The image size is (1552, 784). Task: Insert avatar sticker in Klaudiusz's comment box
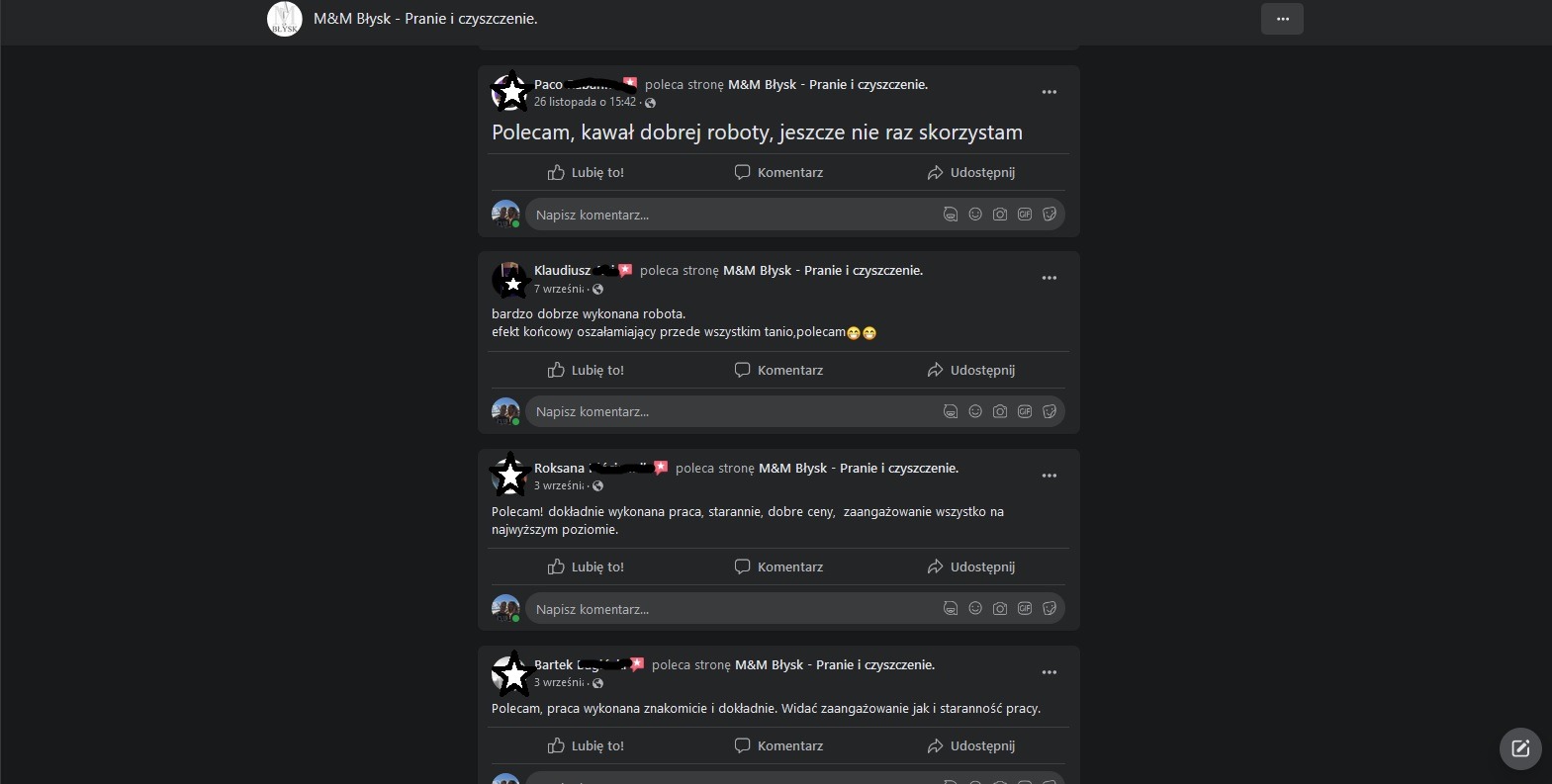point(951,411)
